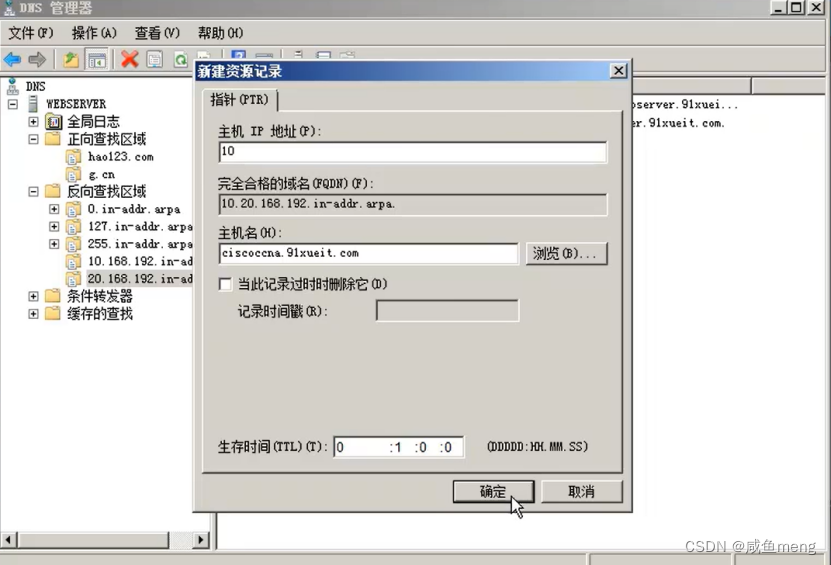Select the record row ending 'er.91xueit.com.'
Screen dimensions: 831x565
pyautogui.click(x=678, y=122)
